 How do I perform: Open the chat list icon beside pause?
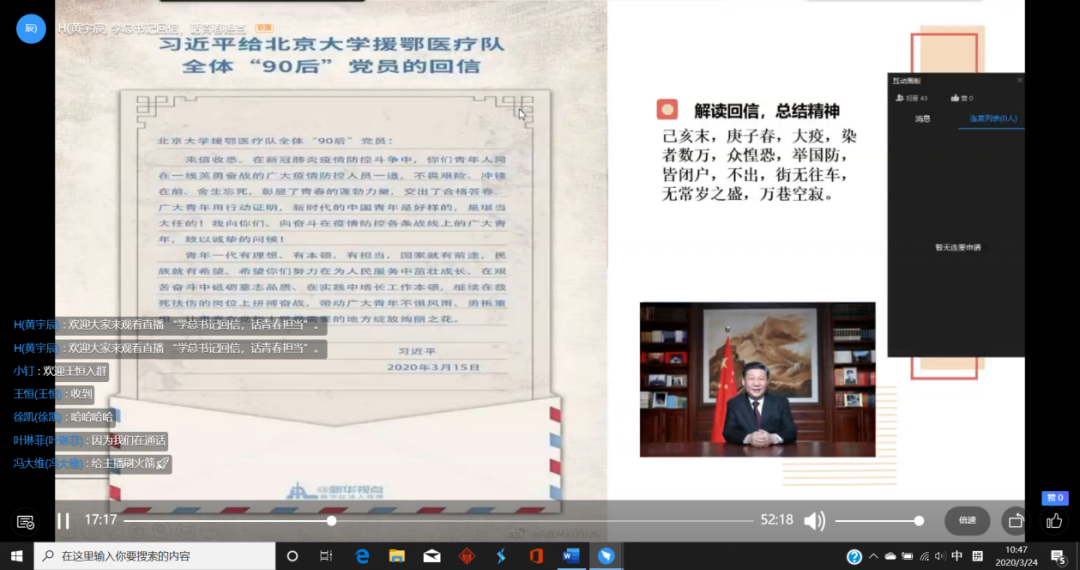26,521
